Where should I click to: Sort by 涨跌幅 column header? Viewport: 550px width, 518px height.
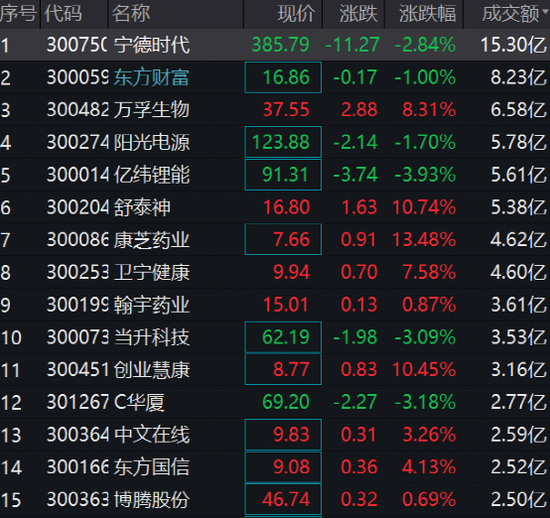coord(428,14)
